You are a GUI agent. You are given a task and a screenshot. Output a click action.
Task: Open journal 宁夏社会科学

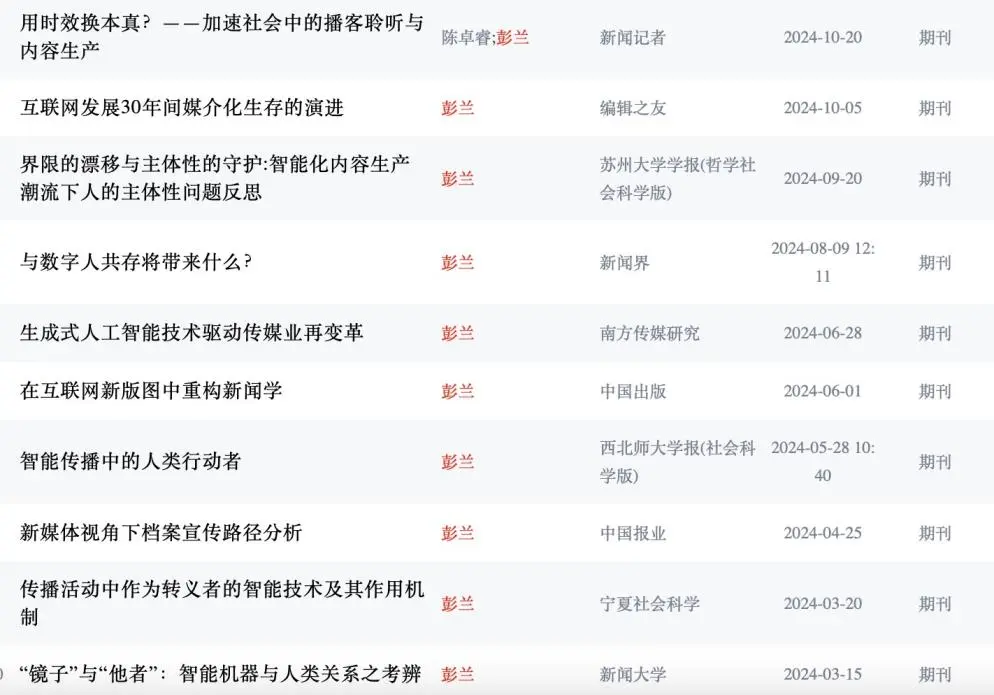pyautogui.click(x=650, y=604)
